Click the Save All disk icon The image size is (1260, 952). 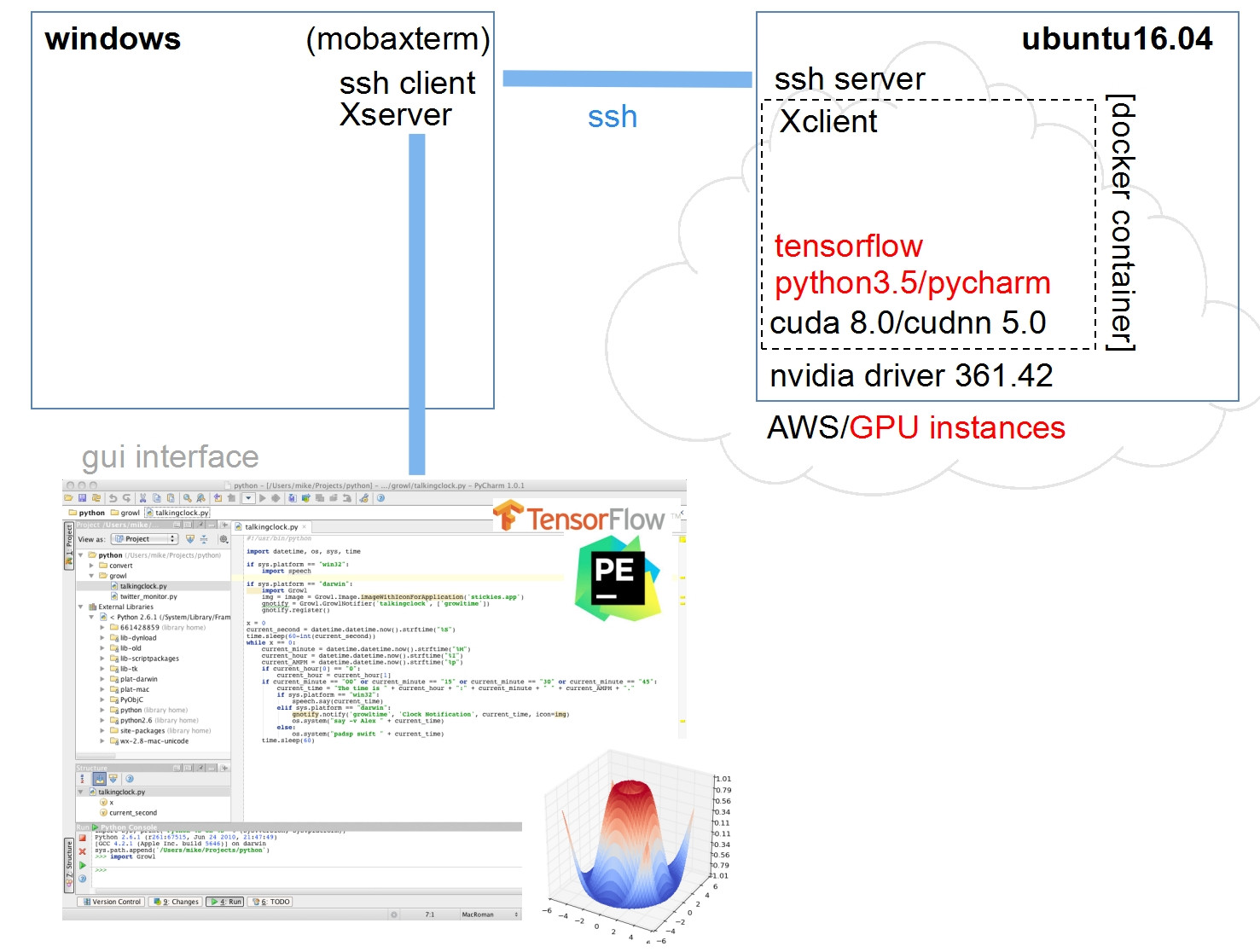(x=82, y=498)
